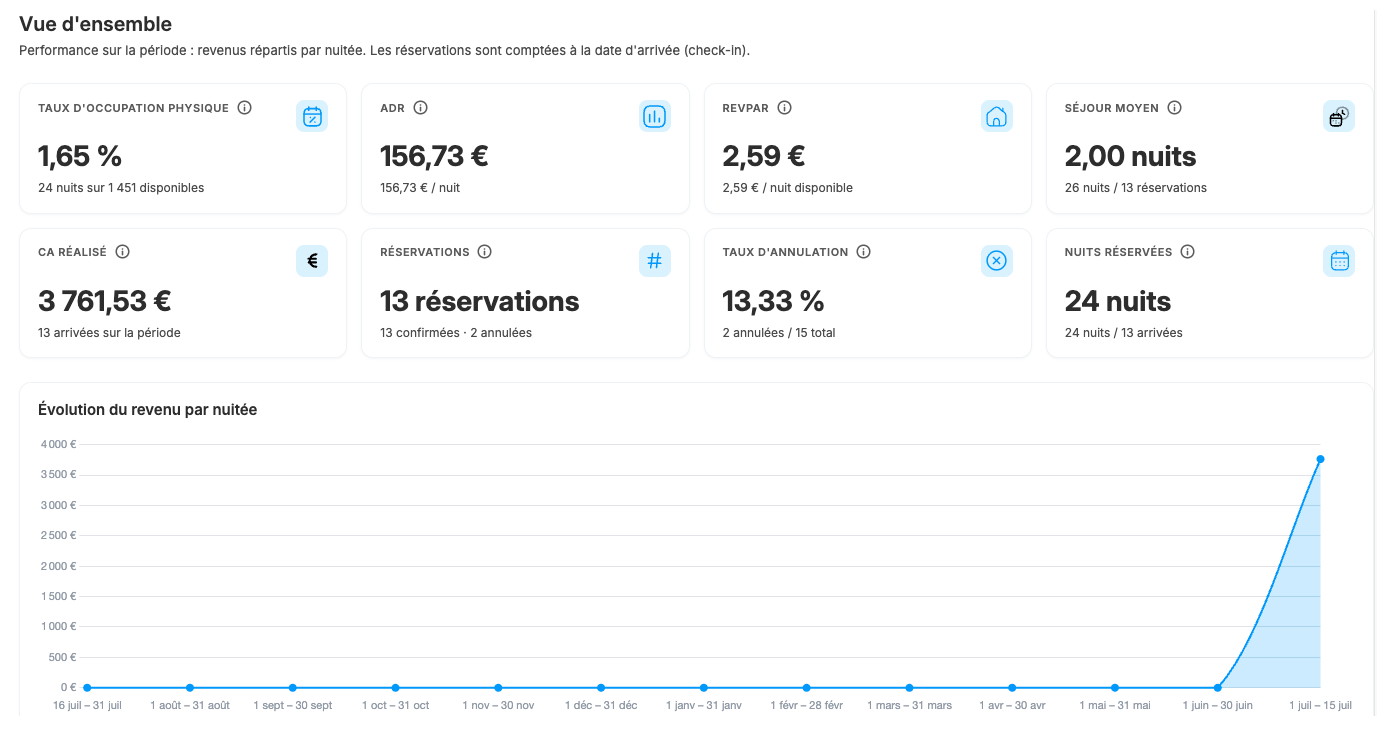Click the 1 févr – 28 févr axis label

click(806, 706)
